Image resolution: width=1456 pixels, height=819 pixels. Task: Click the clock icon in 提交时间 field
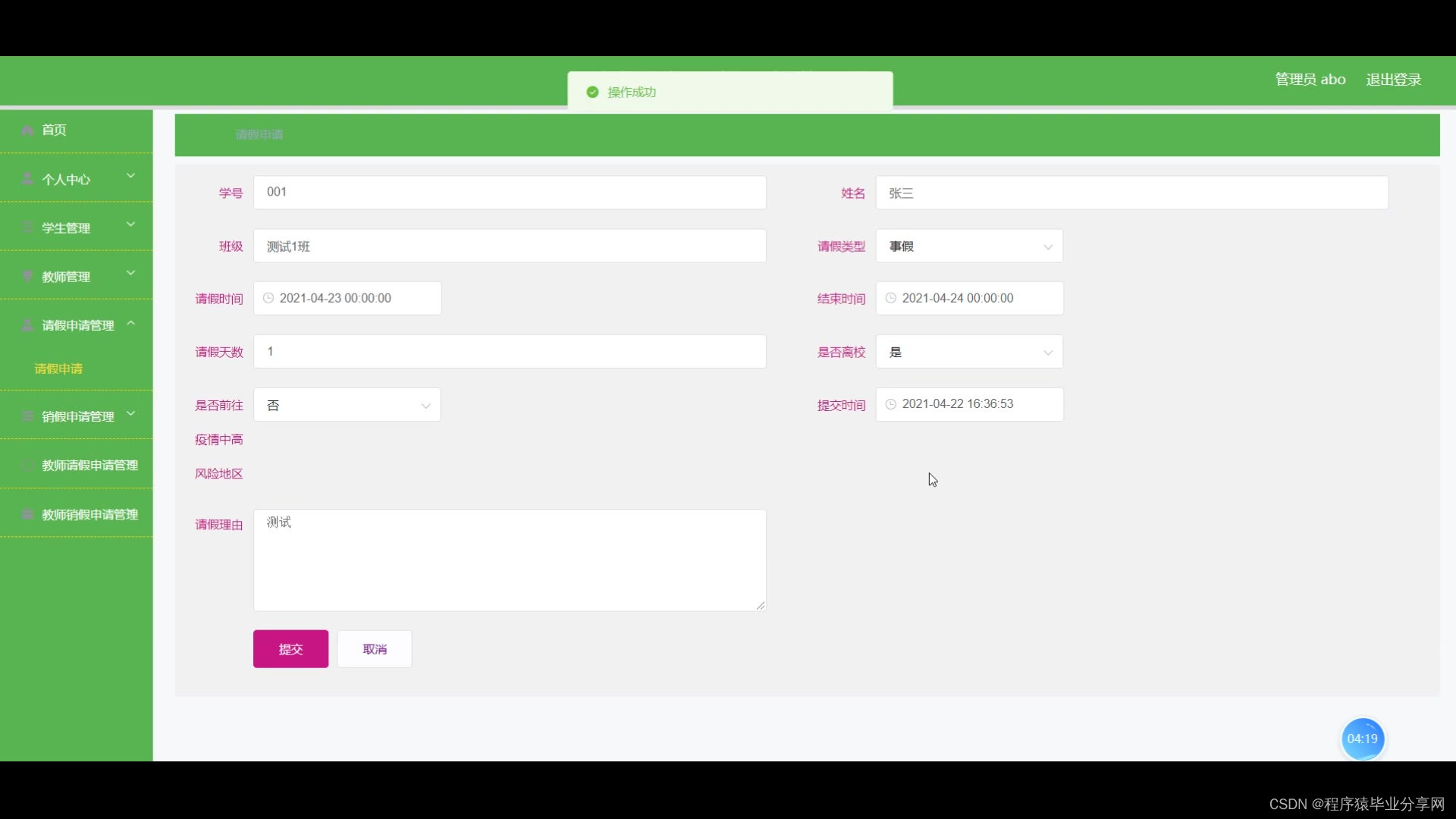tap(891, 404)
